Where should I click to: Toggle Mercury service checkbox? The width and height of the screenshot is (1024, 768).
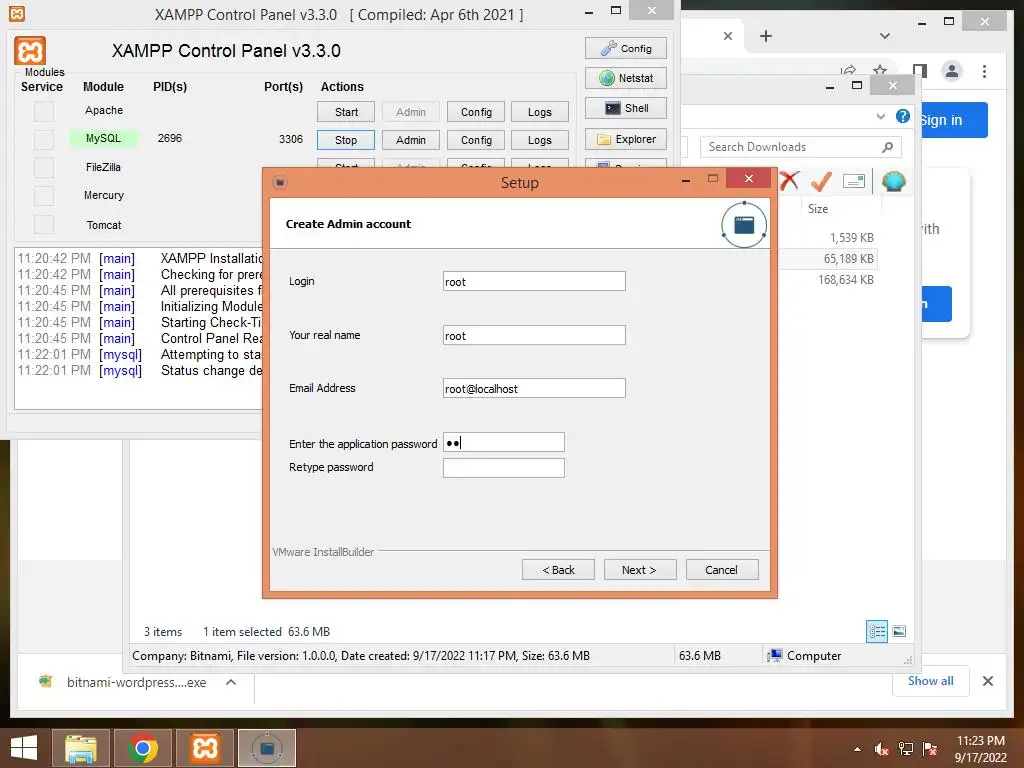tap(44, 196)
